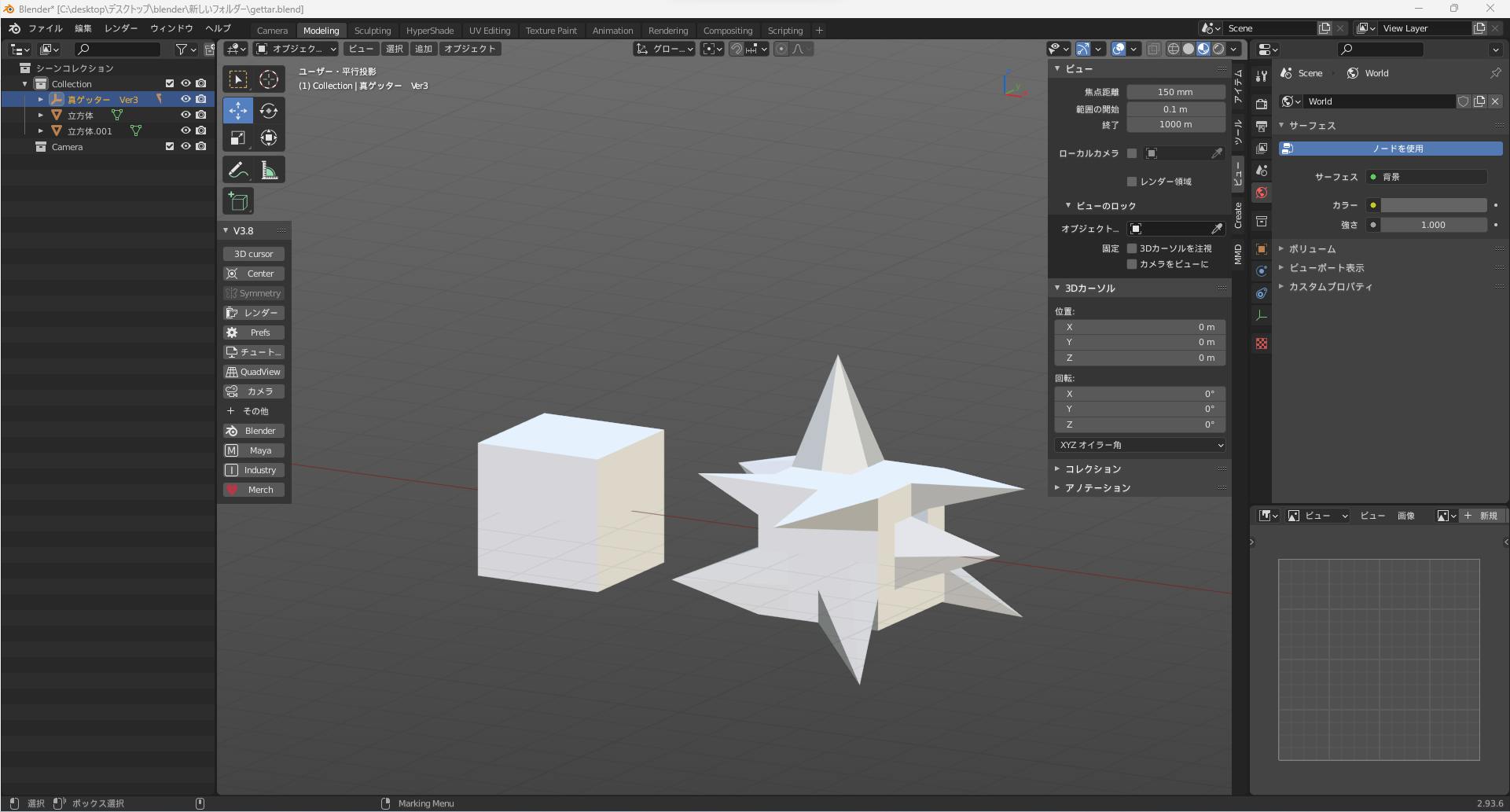Screen dimensions: 1510x812
Task: Enable カメラをビューに lock checkbox
Action: 1132,264
